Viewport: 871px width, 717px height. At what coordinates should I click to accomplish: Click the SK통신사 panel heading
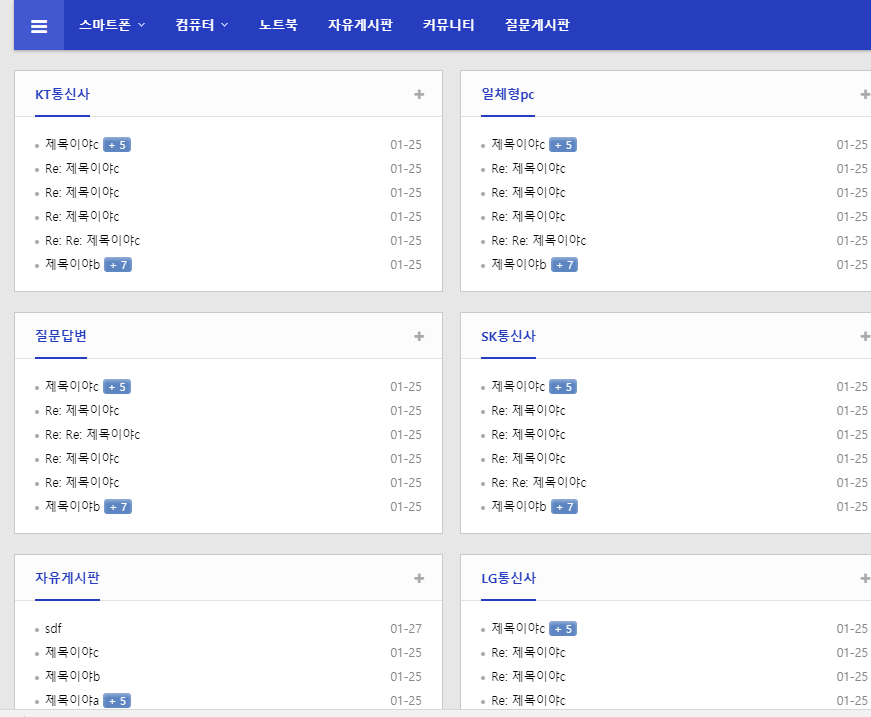click(508, 336)
